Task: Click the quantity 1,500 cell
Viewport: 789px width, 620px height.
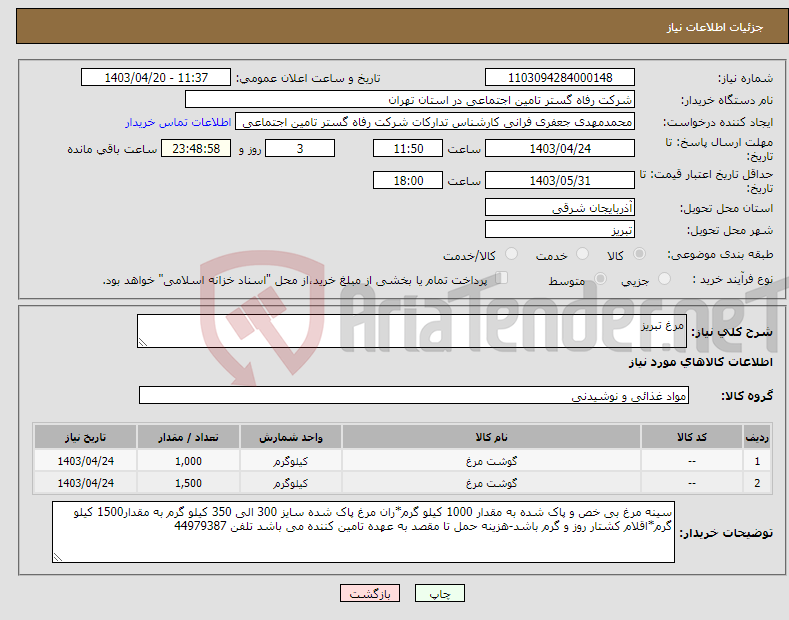Action: (x=188, y=483)
